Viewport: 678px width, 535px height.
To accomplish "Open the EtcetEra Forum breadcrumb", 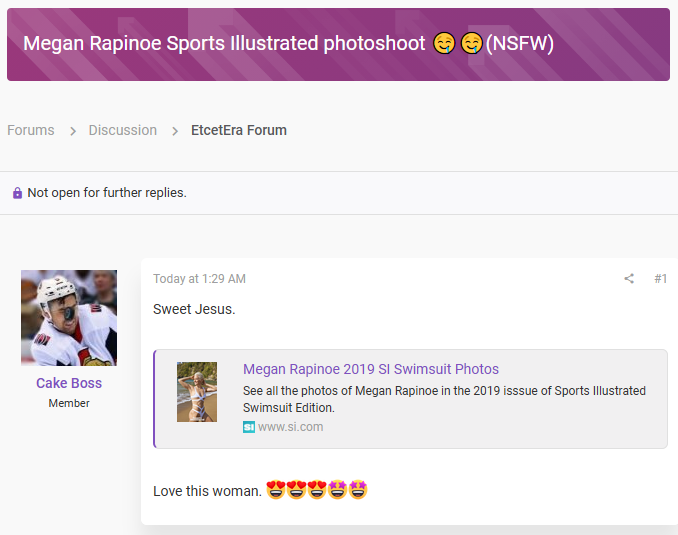I will [239, 130].
